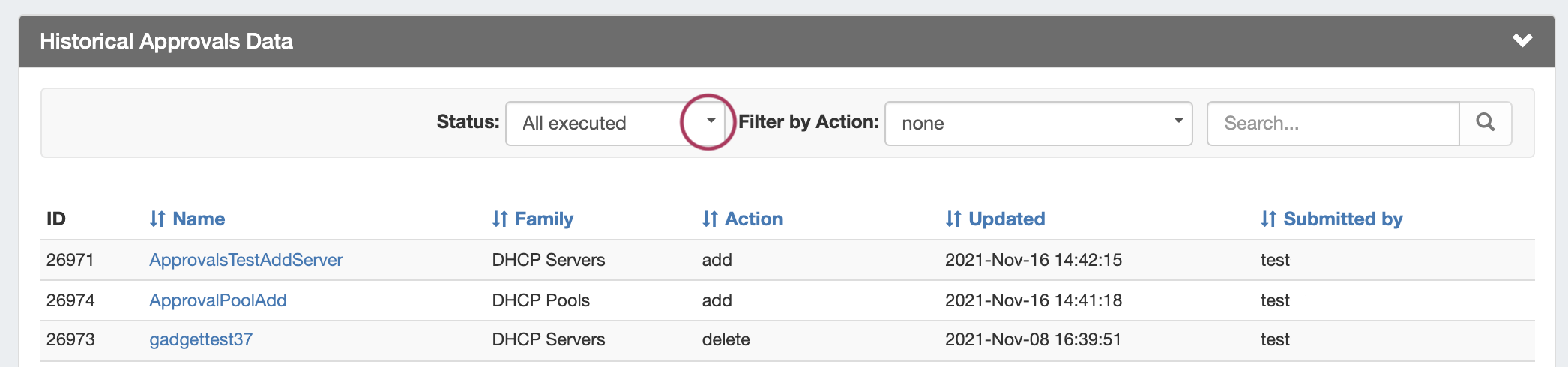1568x367 pixels.
Task: Open the Filter by Action dropdown
Action: pyautogui.click(x=1037, y=123)
